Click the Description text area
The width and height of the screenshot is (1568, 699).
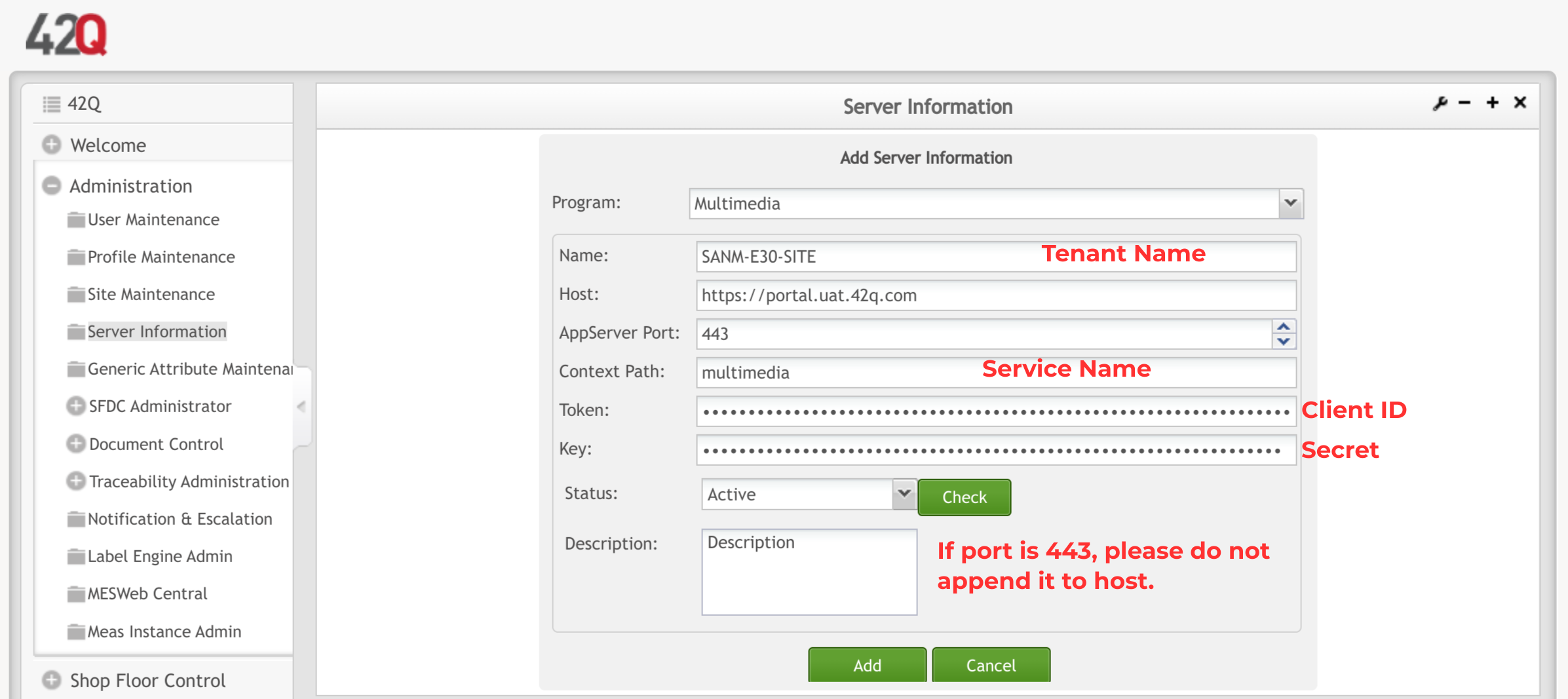[809, 572]
